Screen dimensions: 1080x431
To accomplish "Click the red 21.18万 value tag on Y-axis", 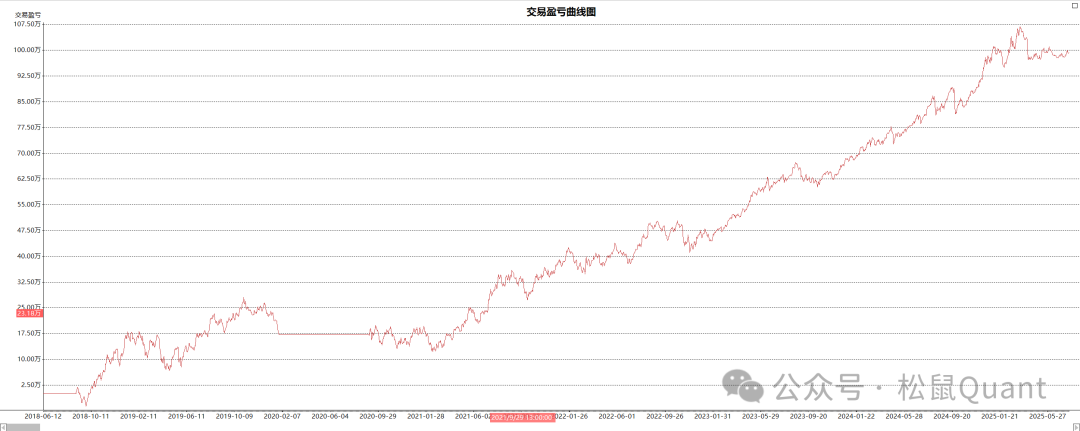I will pyautogui.click(x=27, y=313).
